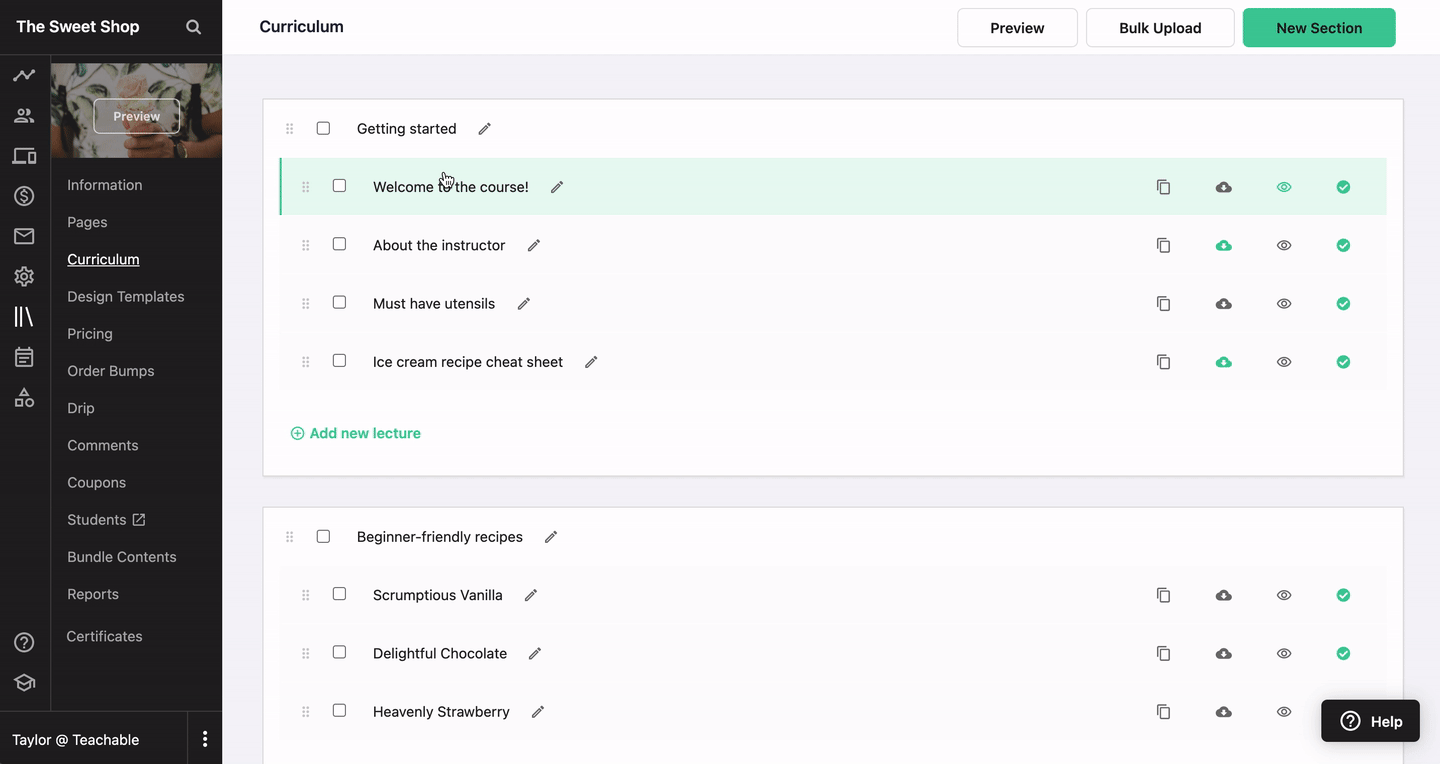
Task: Open the Sales dollar sidebar icon
Action: click(24, 196)
